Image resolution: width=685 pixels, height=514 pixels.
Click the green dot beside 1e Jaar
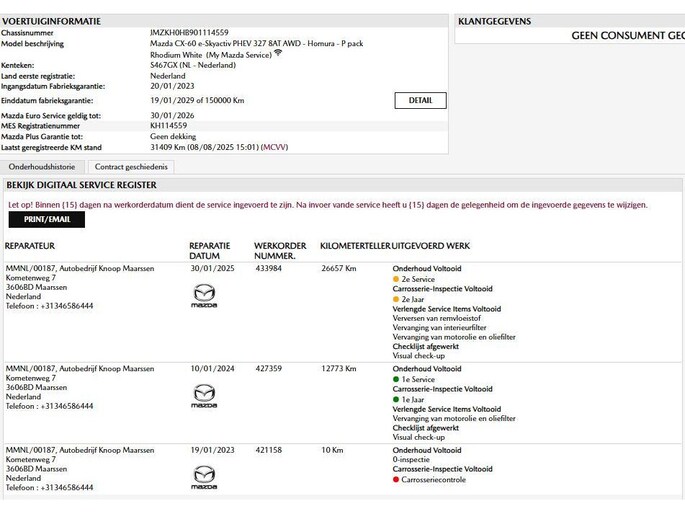point(396,400)
